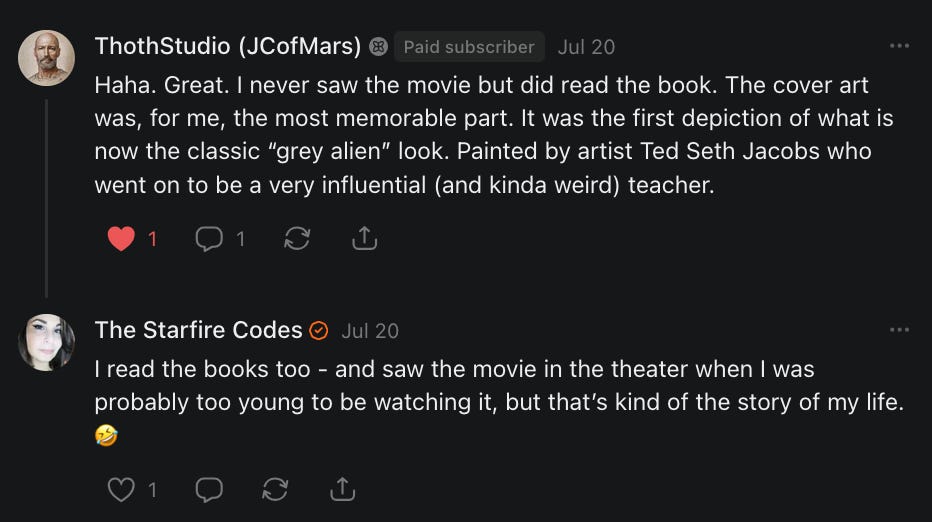The image size is (932, 522).
Task: Click the Paid subscriber badge
Action: (469, 47)
